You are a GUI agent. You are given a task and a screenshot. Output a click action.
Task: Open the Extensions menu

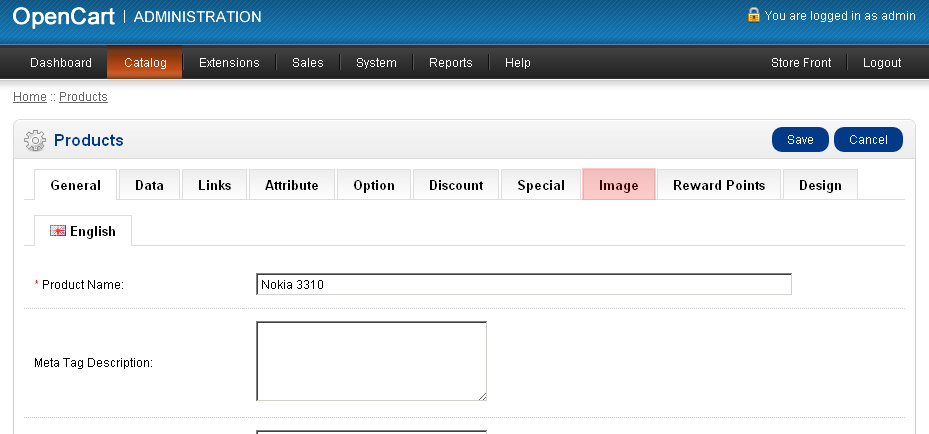(229, 63)
